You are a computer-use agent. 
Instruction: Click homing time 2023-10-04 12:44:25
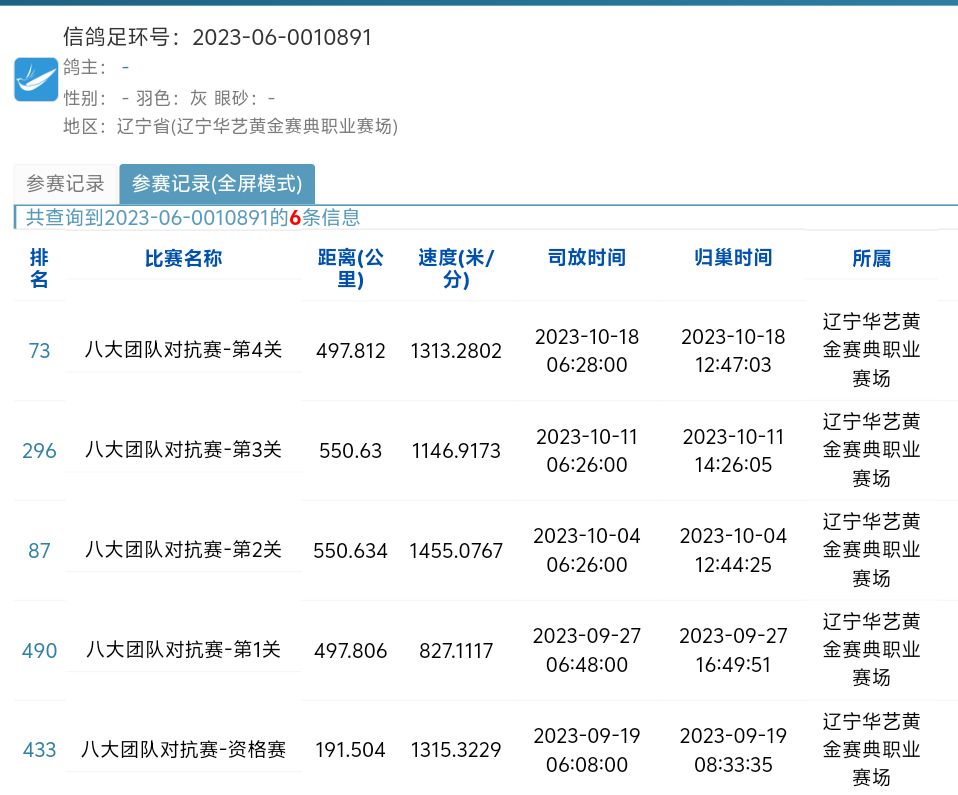[x=733, y=550]
